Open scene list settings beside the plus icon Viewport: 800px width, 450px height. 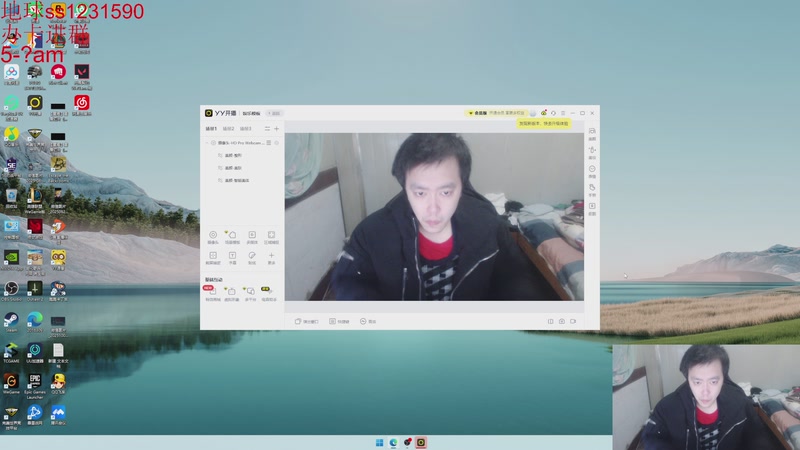267,129
